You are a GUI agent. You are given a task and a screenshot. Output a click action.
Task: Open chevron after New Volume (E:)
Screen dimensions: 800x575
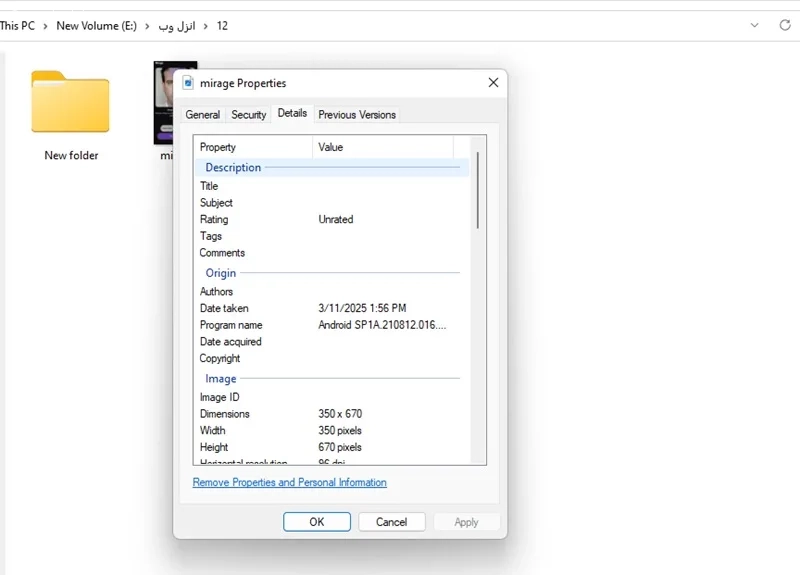click(x=147, y=26)
